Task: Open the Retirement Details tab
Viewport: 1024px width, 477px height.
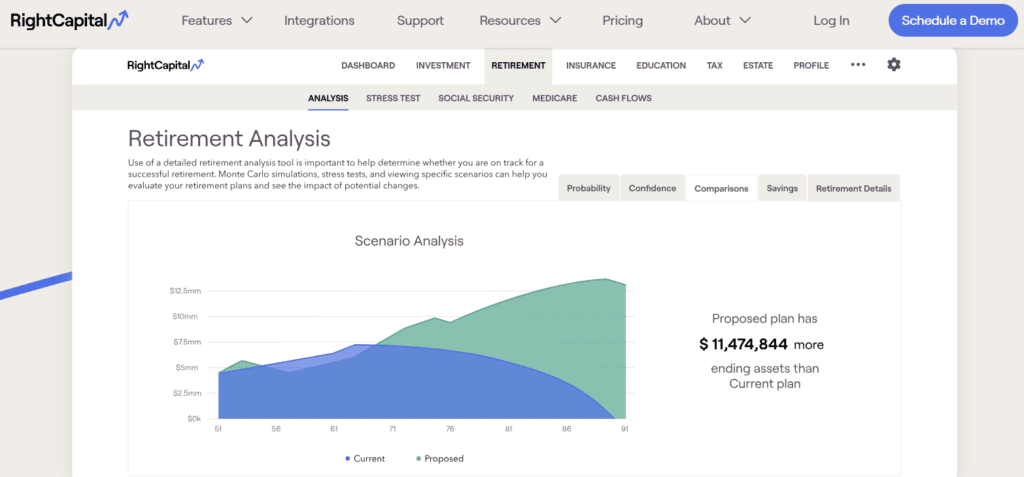Action: click(854, 188)
